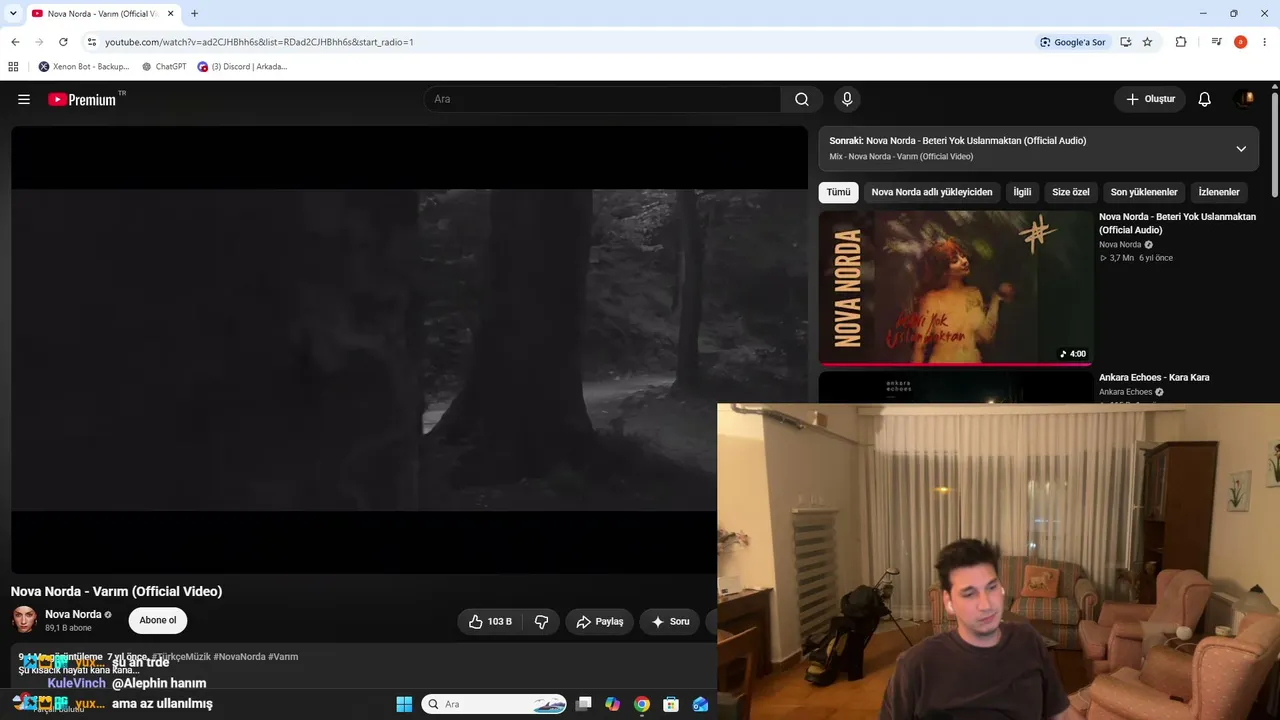
Task: Select the İlgili filter chip
Action: pos(1022,192)
